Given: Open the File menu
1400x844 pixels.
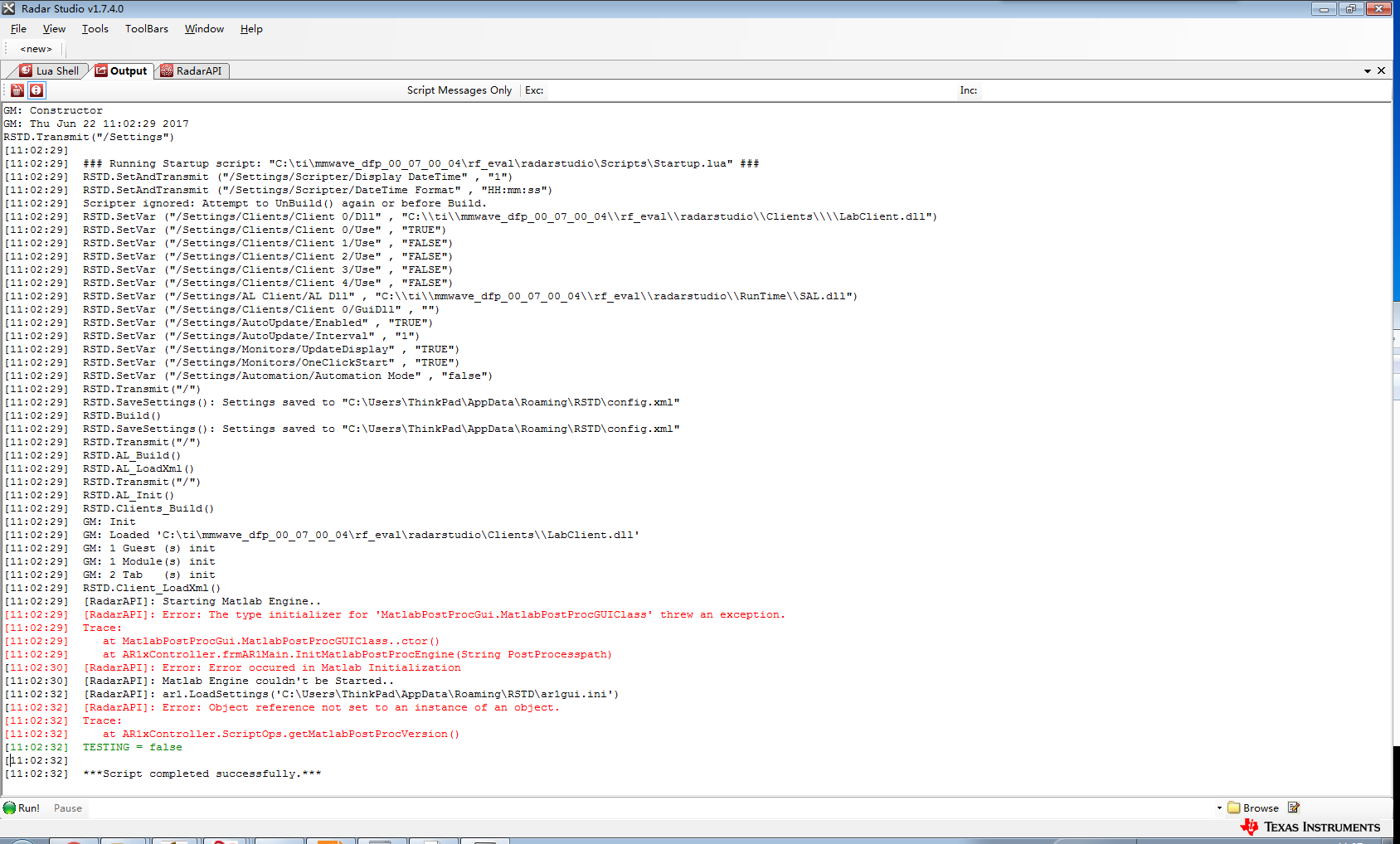Looking at the screenshot, I should pyautogui.click(x=18, y=29).
